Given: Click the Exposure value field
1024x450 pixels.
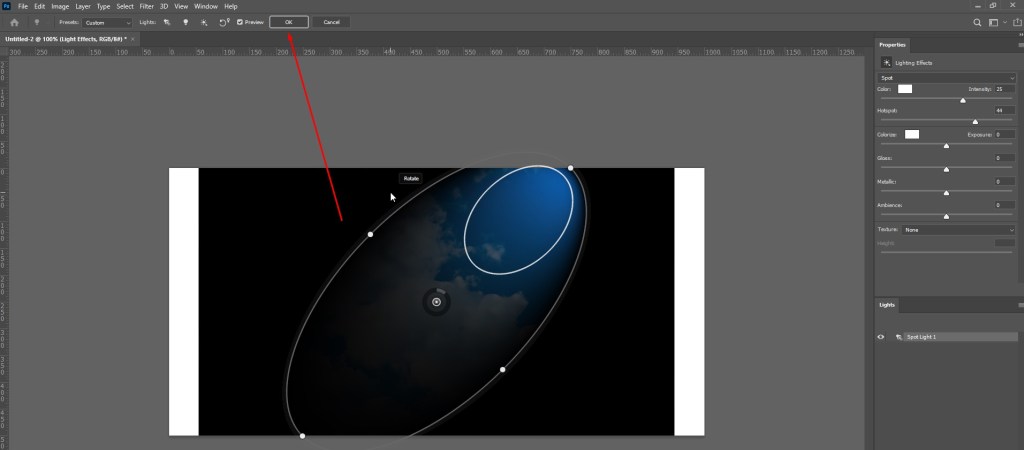Looking at the screenshot, I should [x=1004, y=135].
